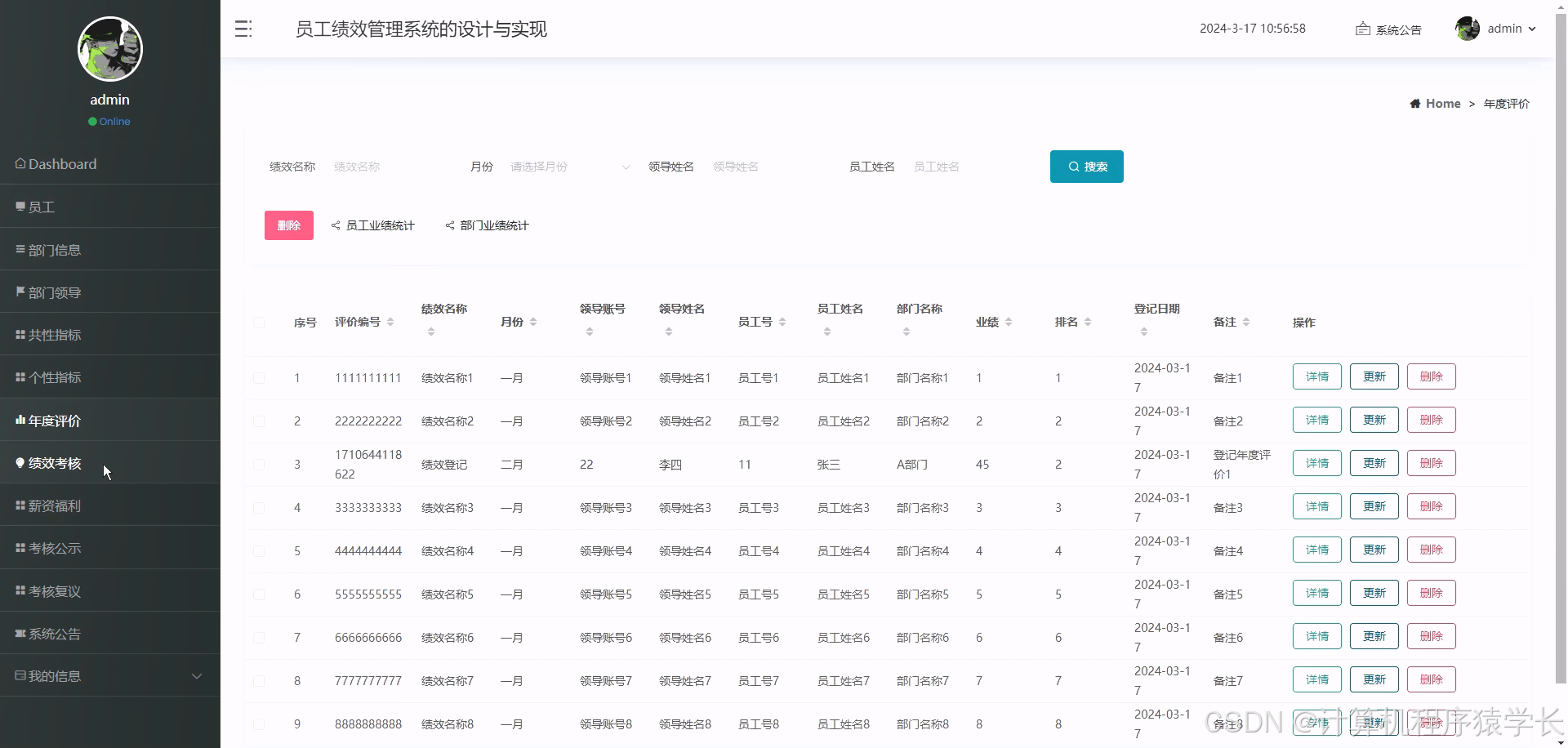Open the 月份 select dropdown
The width and height of the screenshot is (1568, 748).
pos(570,167)
